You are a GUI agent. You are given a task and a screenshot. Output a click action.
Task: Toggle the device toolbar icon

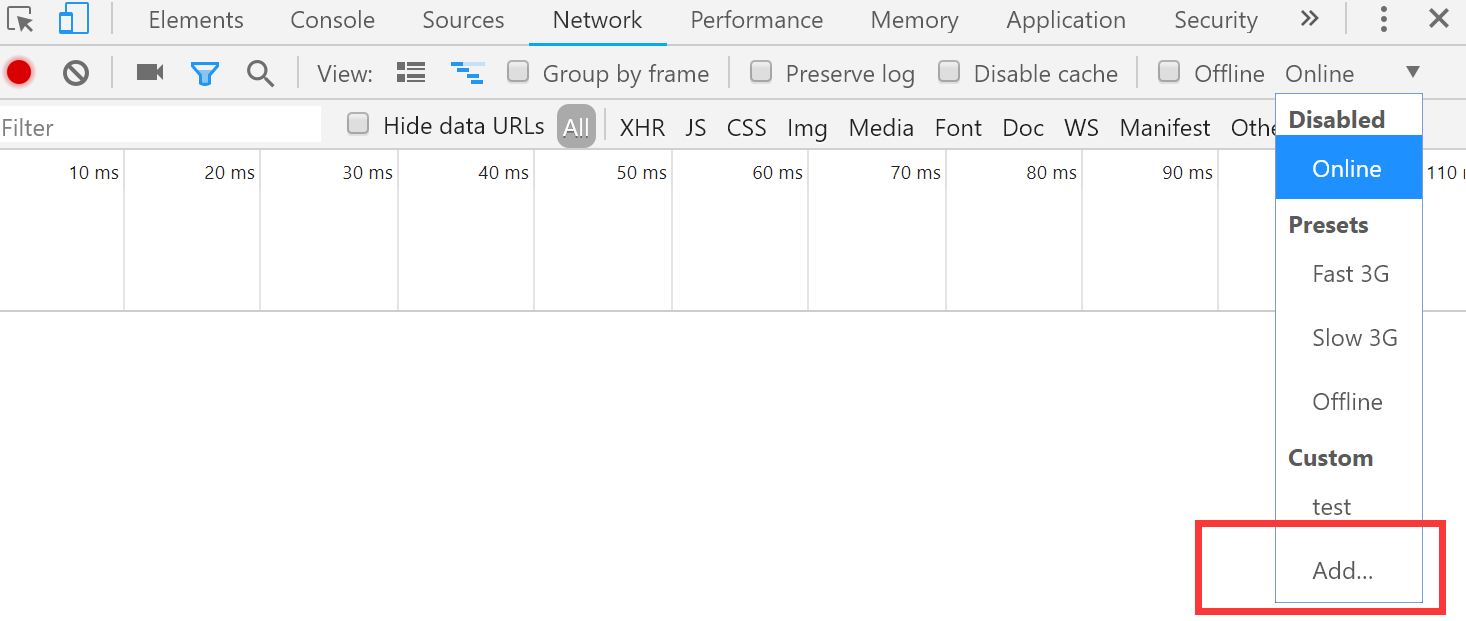[x=74, y=19]
